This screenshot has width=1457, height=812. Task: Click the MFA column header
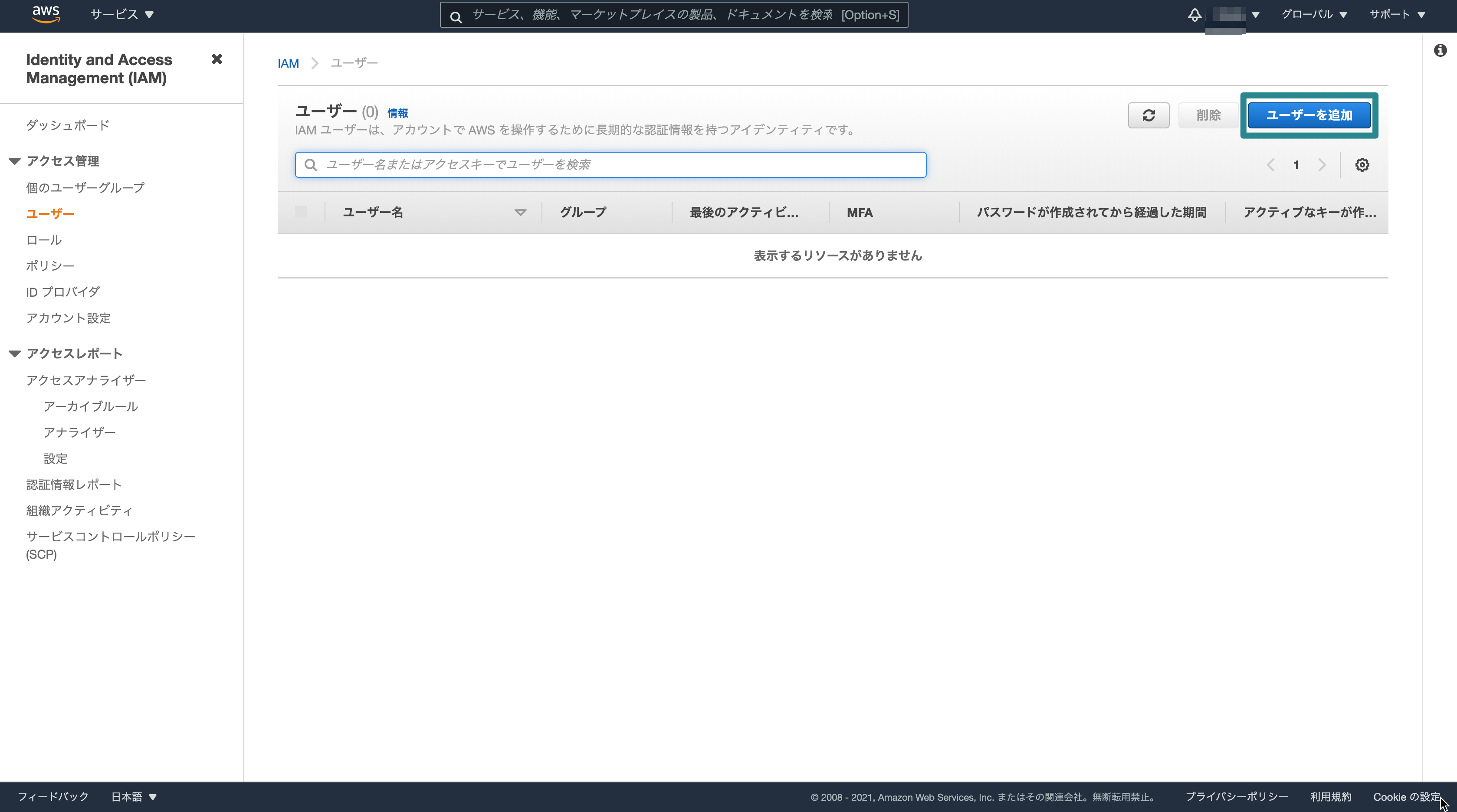click(860, 213)
